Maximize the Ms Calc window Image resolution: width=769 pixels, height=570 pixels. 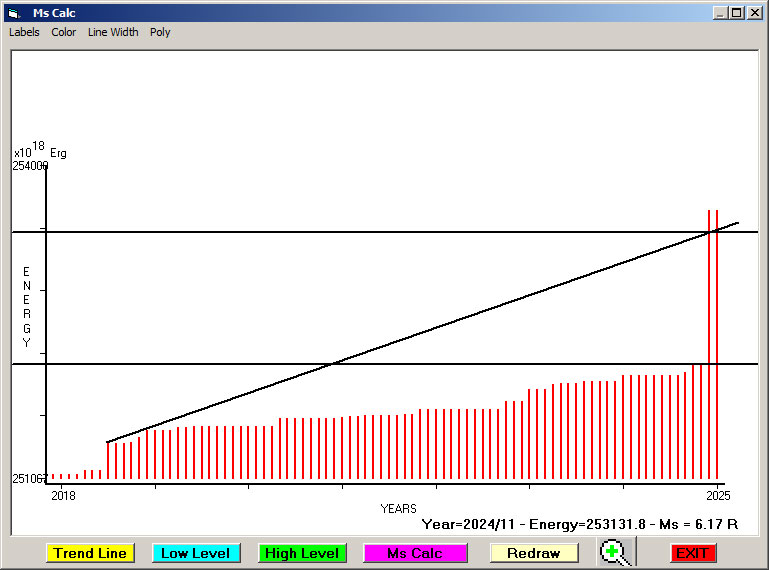[x=737, y=13]
